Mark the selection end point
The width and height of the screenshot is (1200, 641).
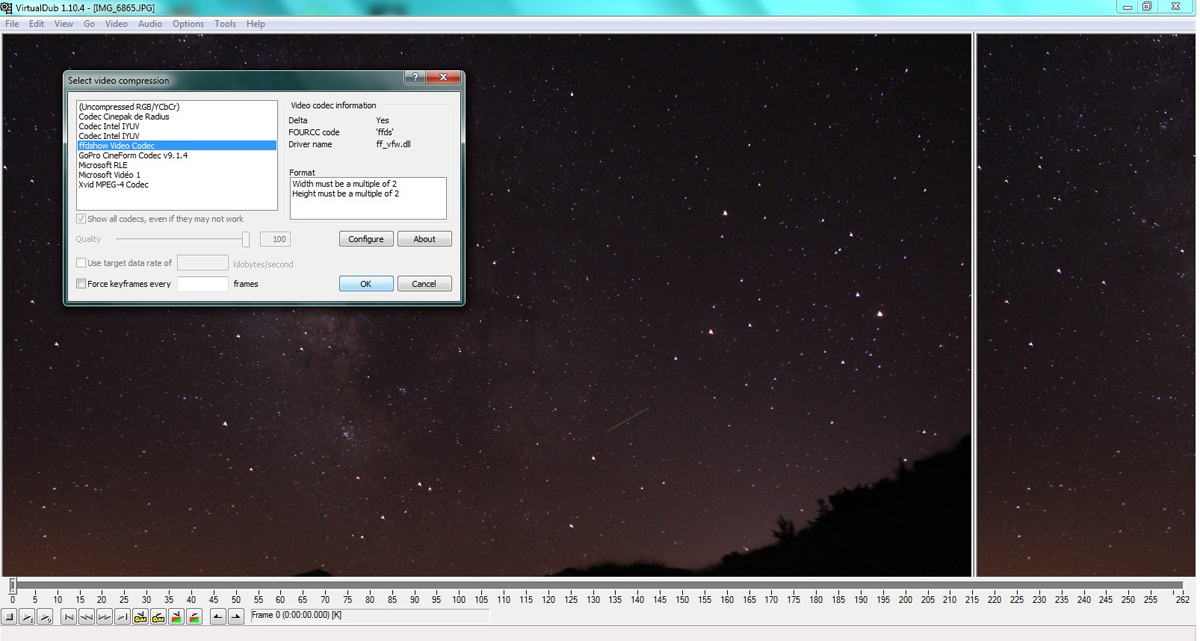236,615
